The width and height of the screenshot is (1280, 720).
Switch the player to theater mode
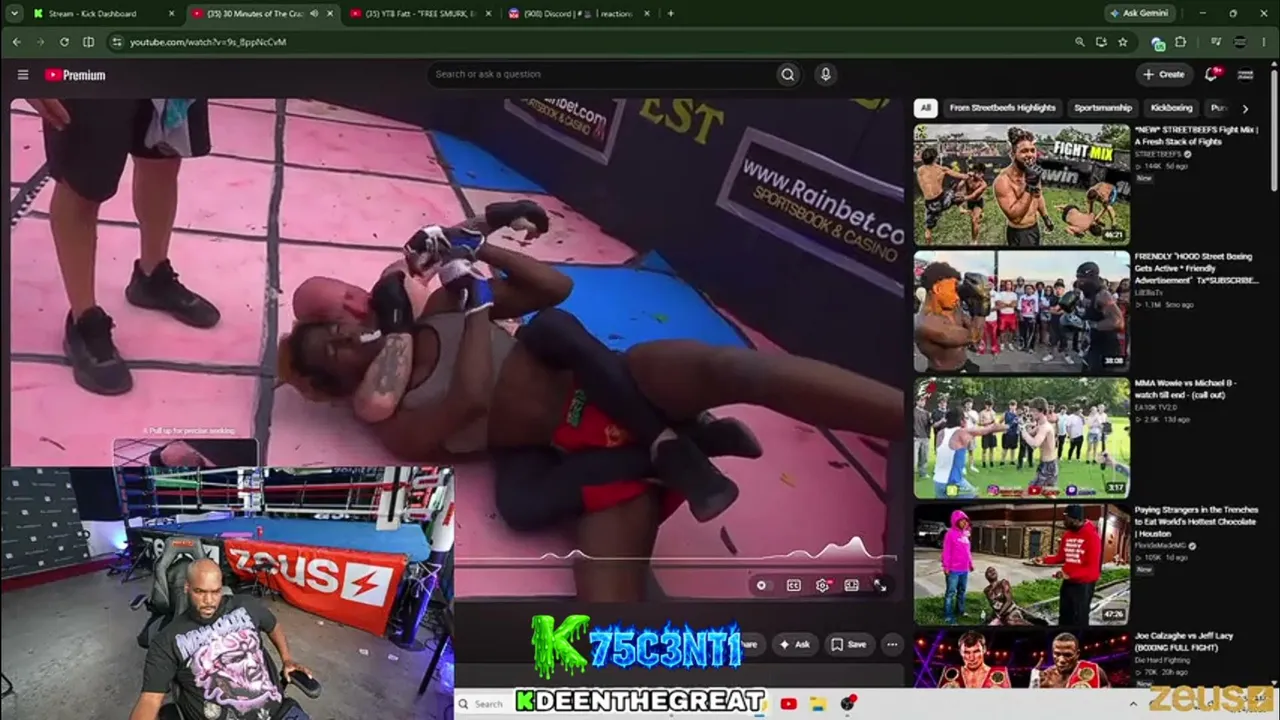(851, 586)
